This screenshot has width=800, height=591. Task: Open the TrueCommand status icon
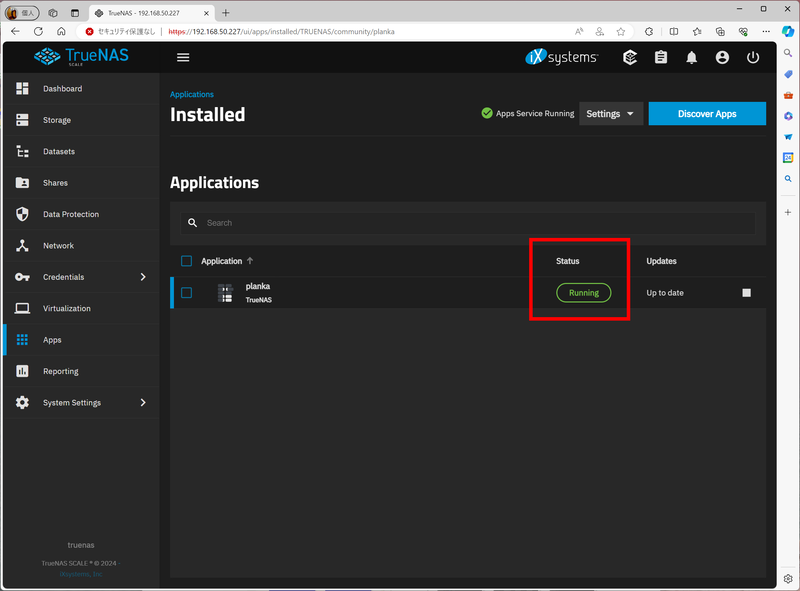pos(630,57)
